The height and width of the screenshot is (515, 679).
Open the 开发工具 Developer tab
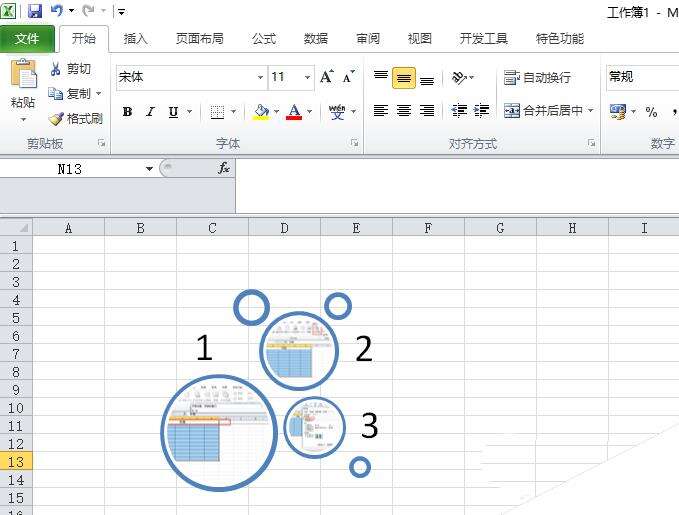coord(484,39)
